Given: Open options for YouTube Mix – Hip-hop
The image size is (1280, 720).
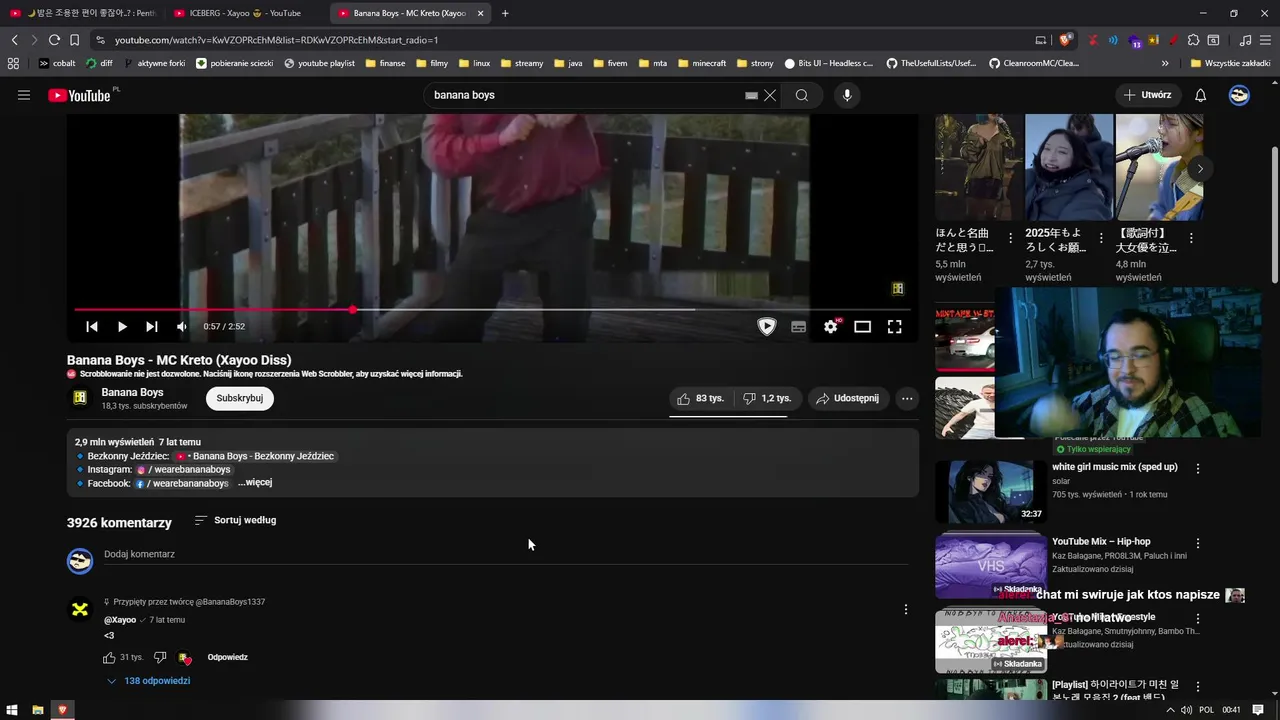Looking at the screenshot, I should tap(1198, 543).
